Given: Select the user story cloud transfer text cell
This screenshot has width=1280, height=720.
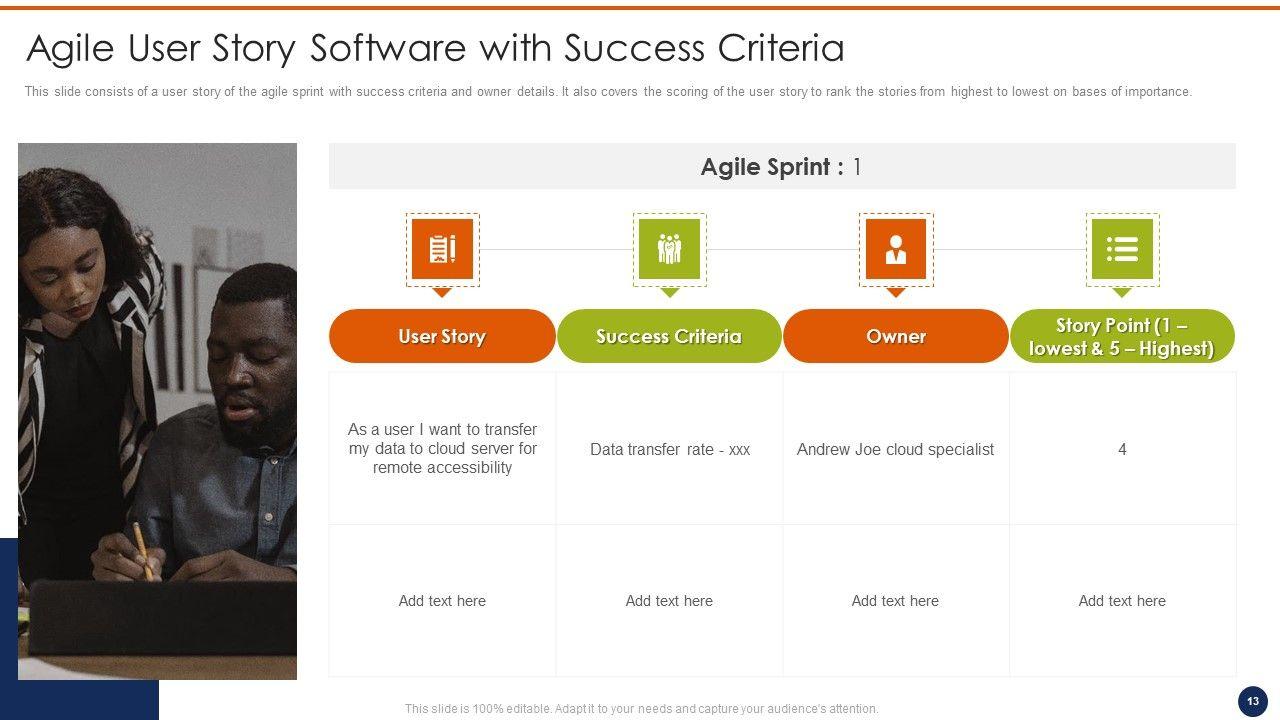Looking at the screenshot, I should 442,448.
